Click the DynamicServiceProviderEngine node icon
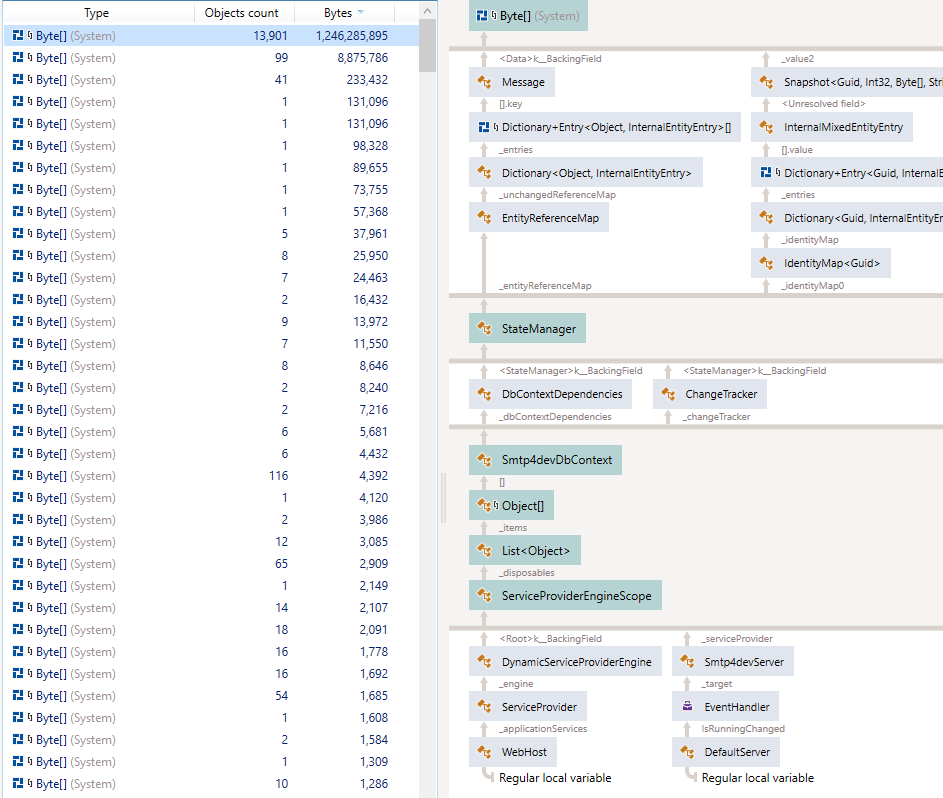Image resolution: width=943 pixels, height=798 pixels. pos(482,661)
